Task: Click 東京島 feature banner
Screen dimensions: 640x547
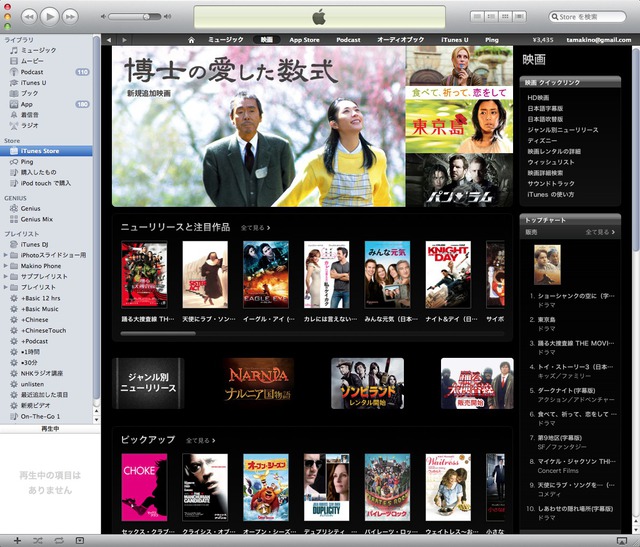Action: click(x=459, y=126)
